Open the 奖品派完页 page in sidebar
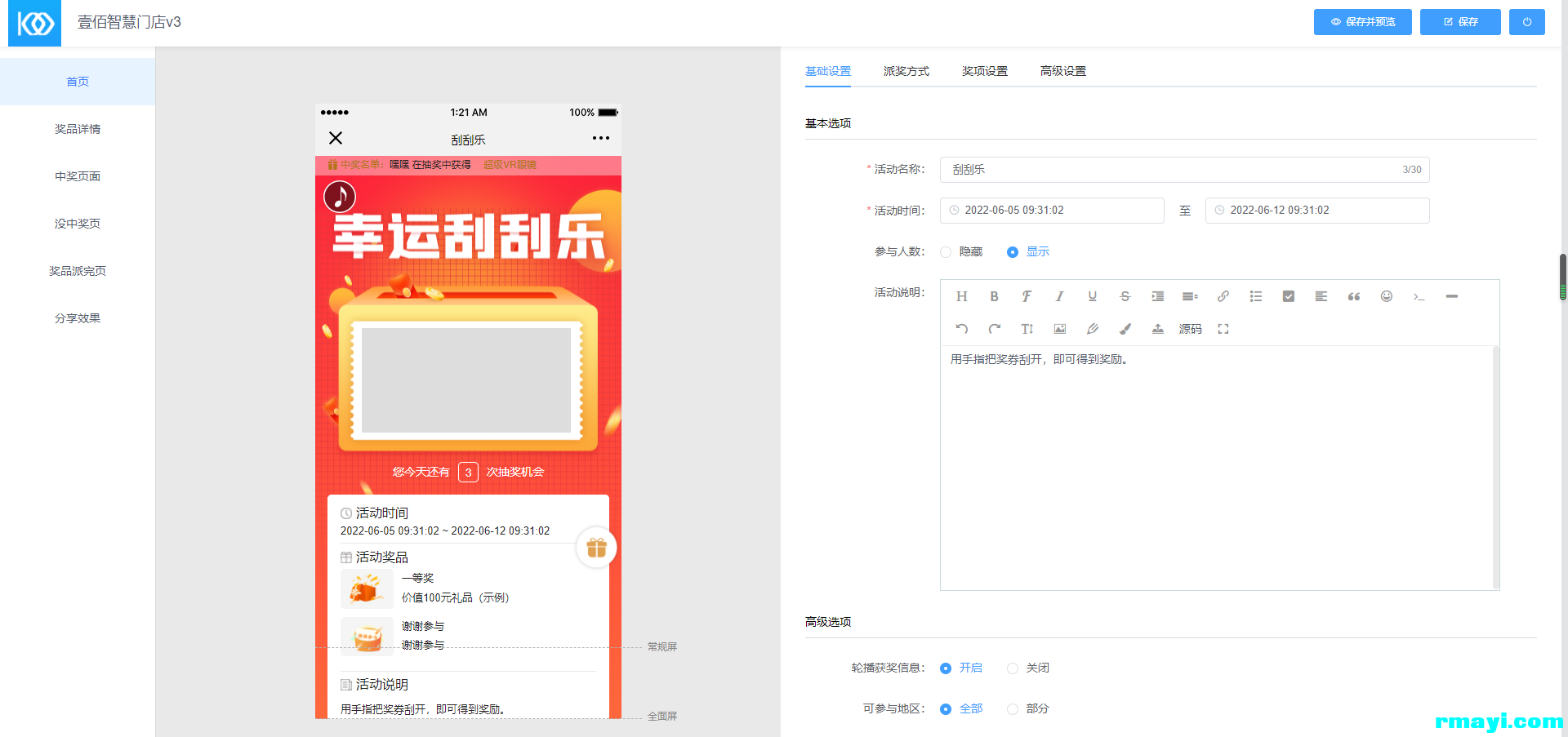The width and height of the screenshot is (1568, 737). pyautogui.click(x=78, y=271)
